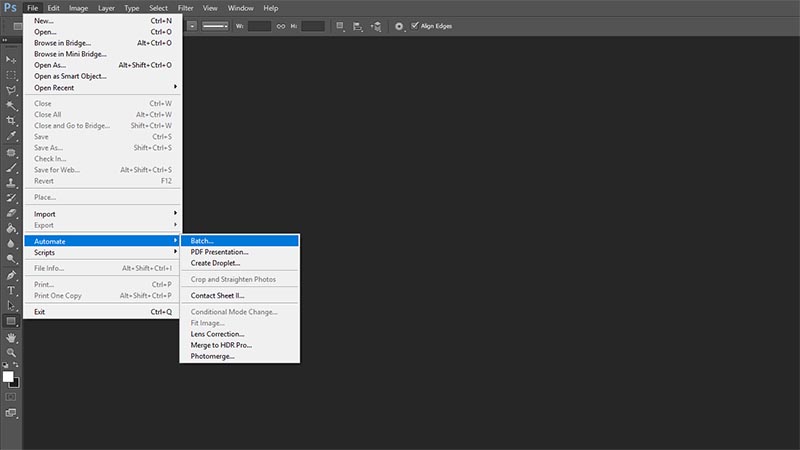Select the Crop tool
This screenshot has width=800, height=450.
tap(11, 120)
